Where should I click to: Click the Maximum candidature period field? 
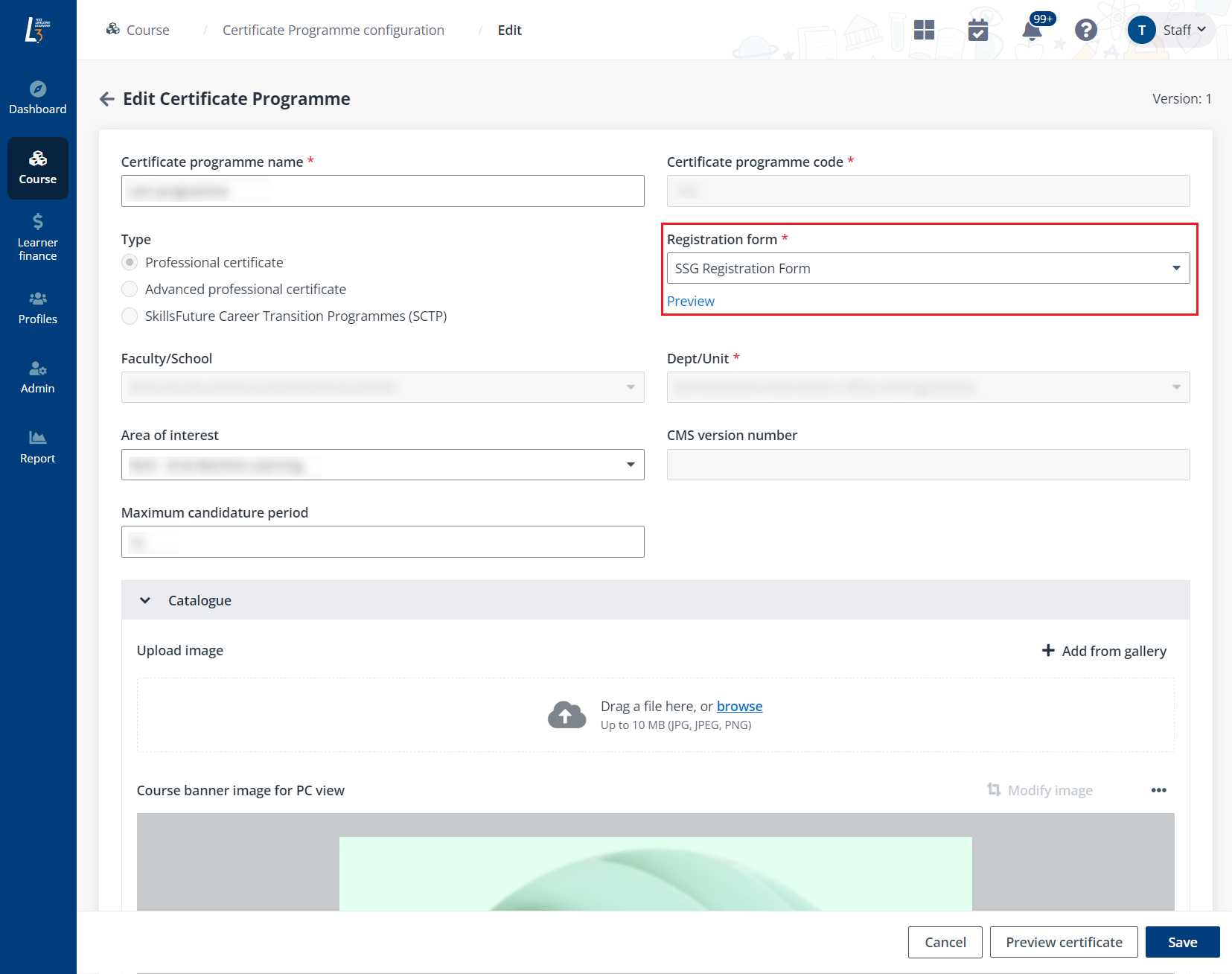383,542
